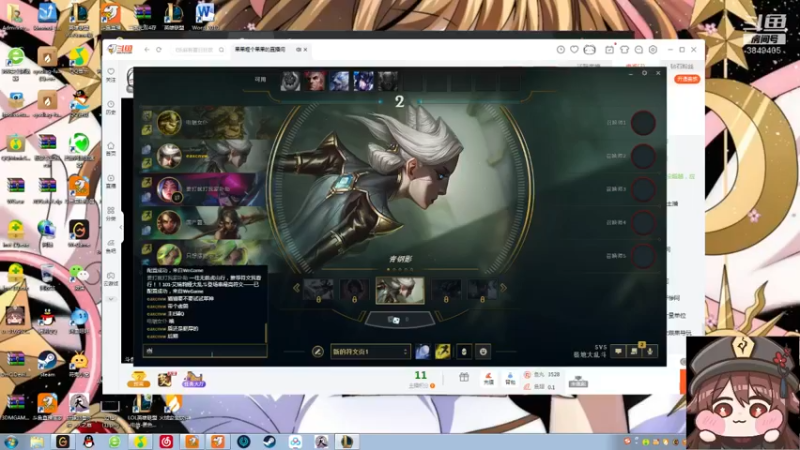Open the rune page edit pencil icon
Screen dimensions: 800x450
click(317, 351)
